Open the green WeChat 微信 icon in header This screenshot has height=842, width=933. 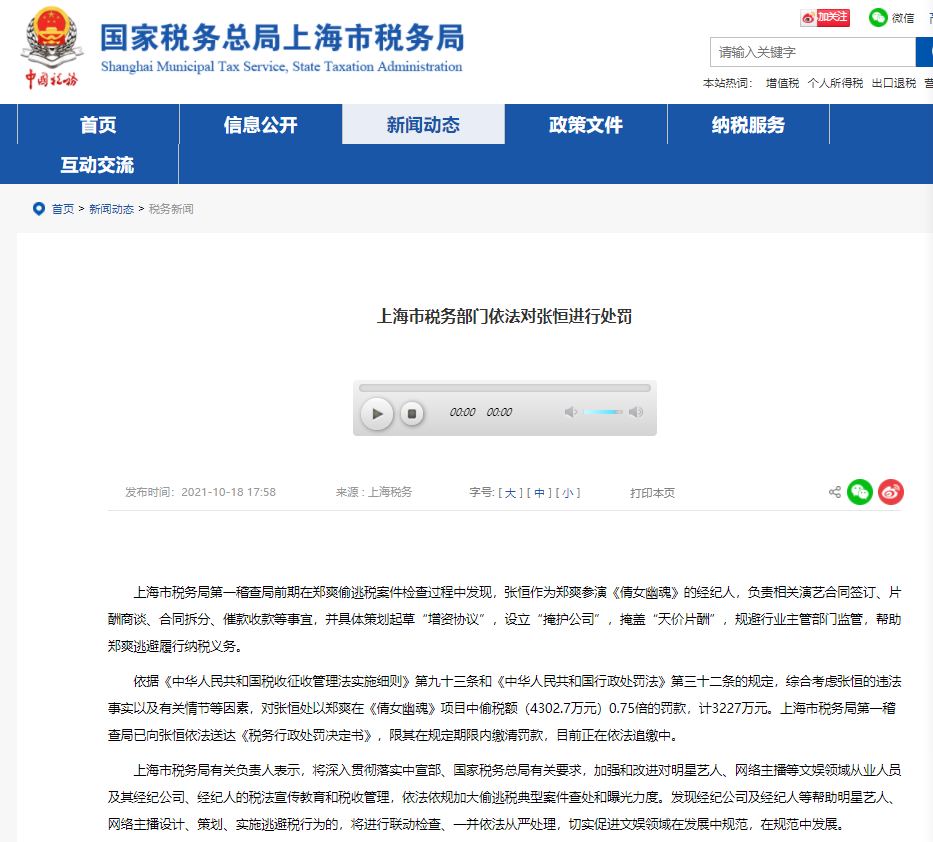(878, 18)
